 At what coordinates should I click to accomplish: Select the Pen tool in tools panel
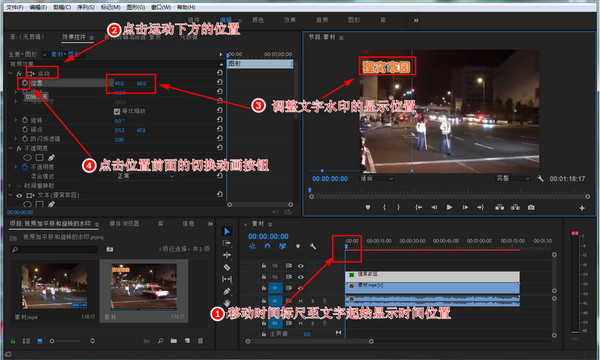click(x=227, y=291)
